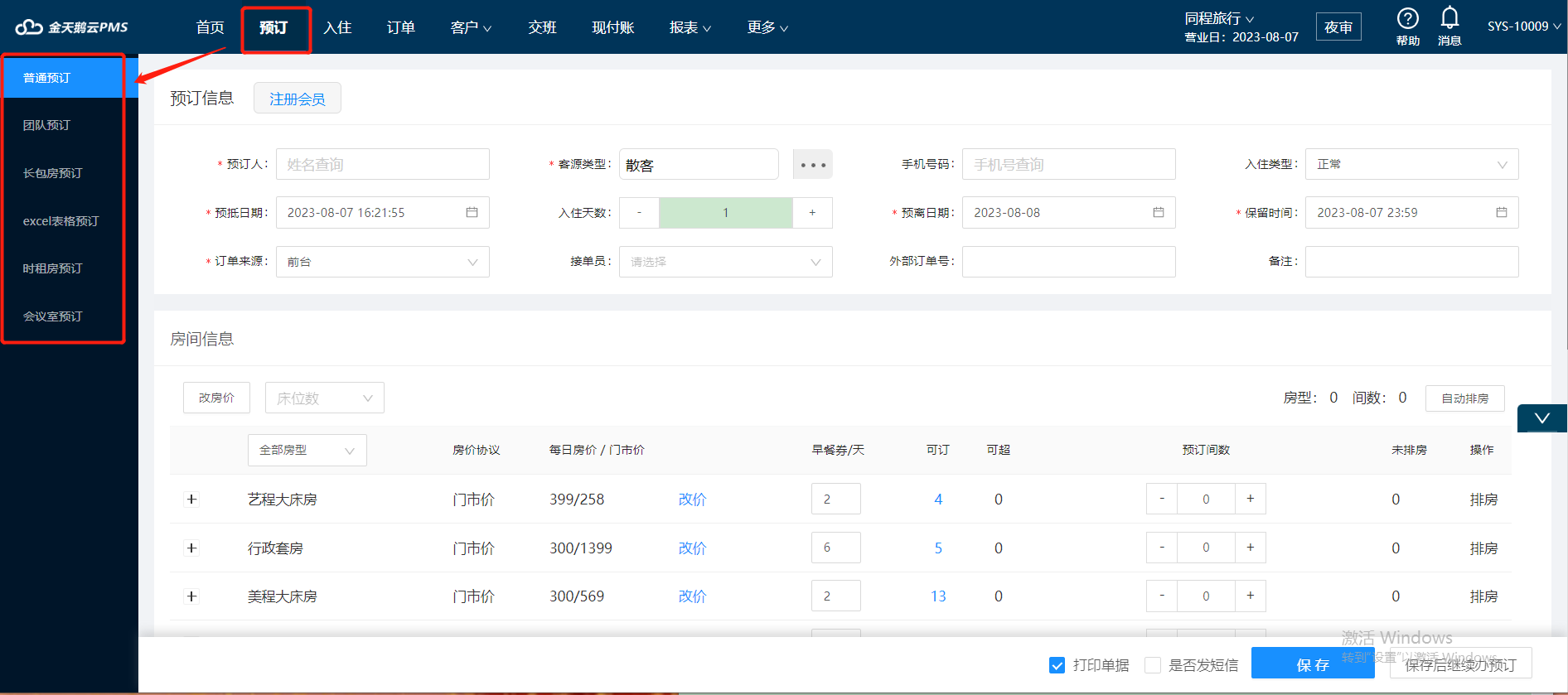This screenshot has height=695, width=1568.
Task: Enable the 是否发短信 checkbox
Action: [1153, 665]
